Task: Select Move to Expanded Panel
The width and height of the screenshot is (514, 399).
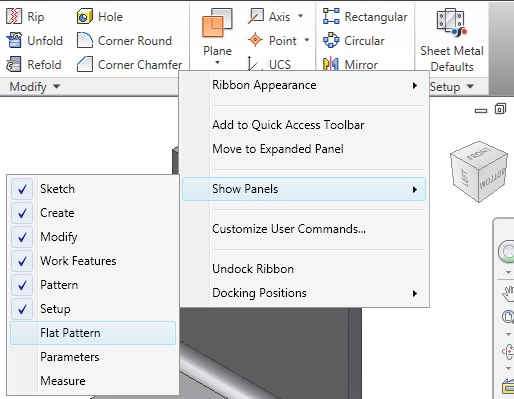Action: [304, 149]
